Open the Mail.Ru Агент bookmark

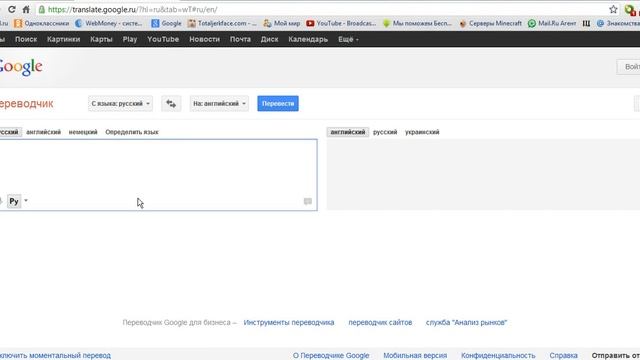pyautogui.click(x=552, y=24)
